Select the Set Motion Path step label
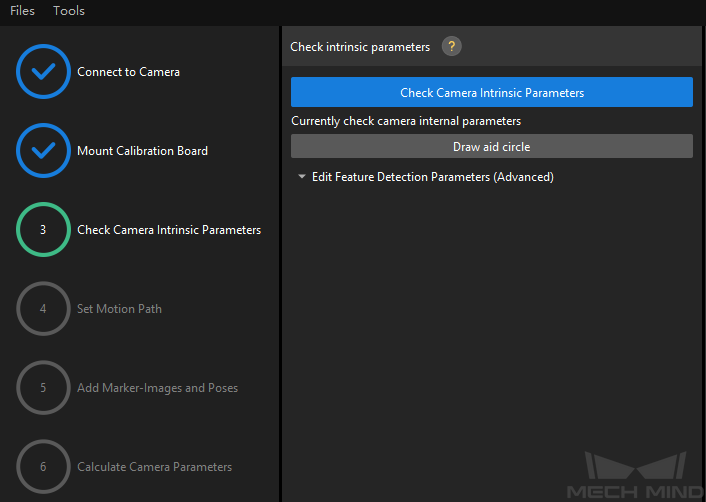This screenshot has width=706, height=502. pyautogui.click(x=119, y=309)
